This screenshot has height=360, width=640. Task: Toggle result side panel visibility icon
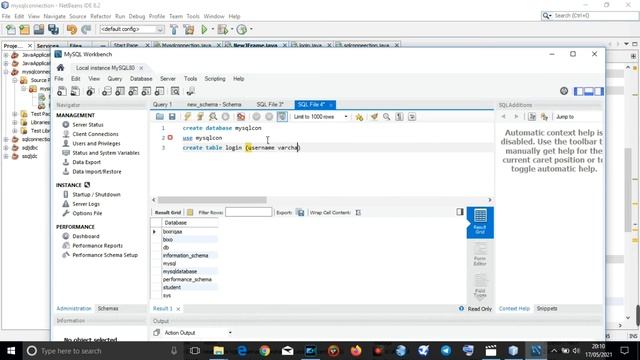[x=460, y=212]
